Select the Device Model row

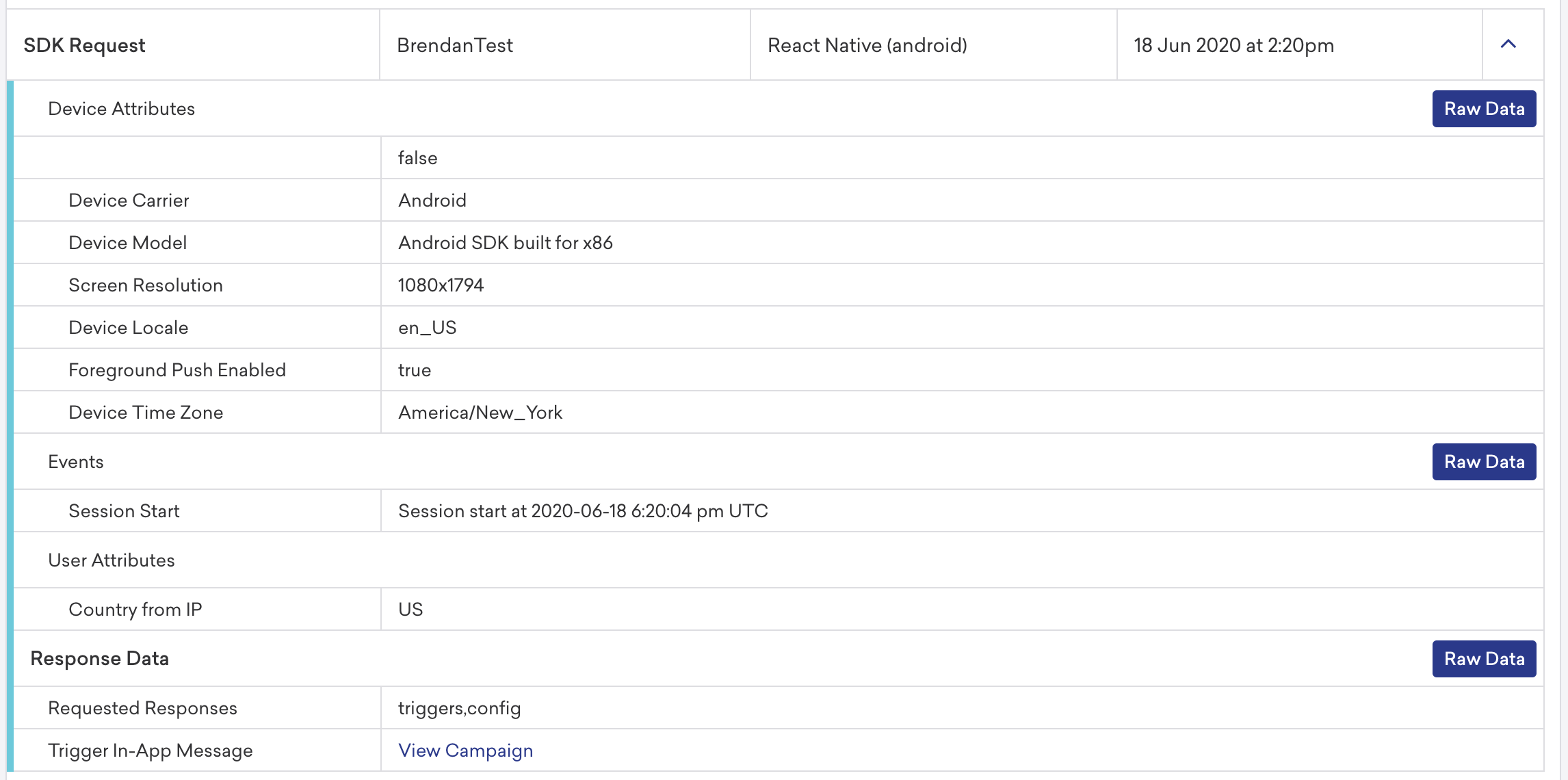127,242
